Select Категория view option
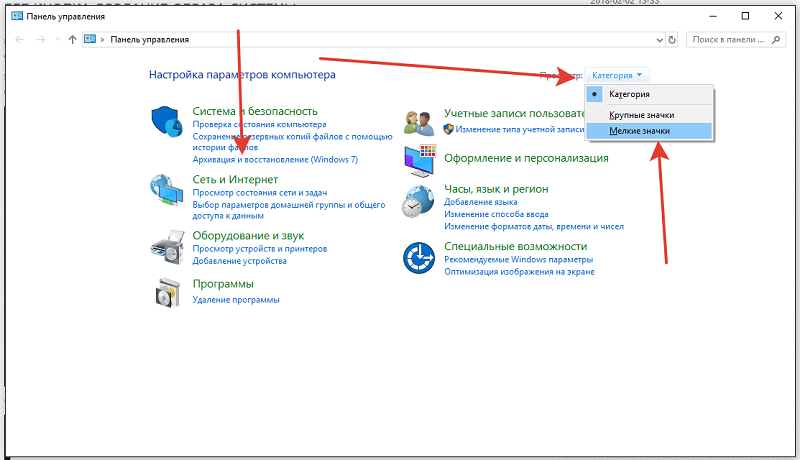 pyautogui.click(x=649, y=94)
